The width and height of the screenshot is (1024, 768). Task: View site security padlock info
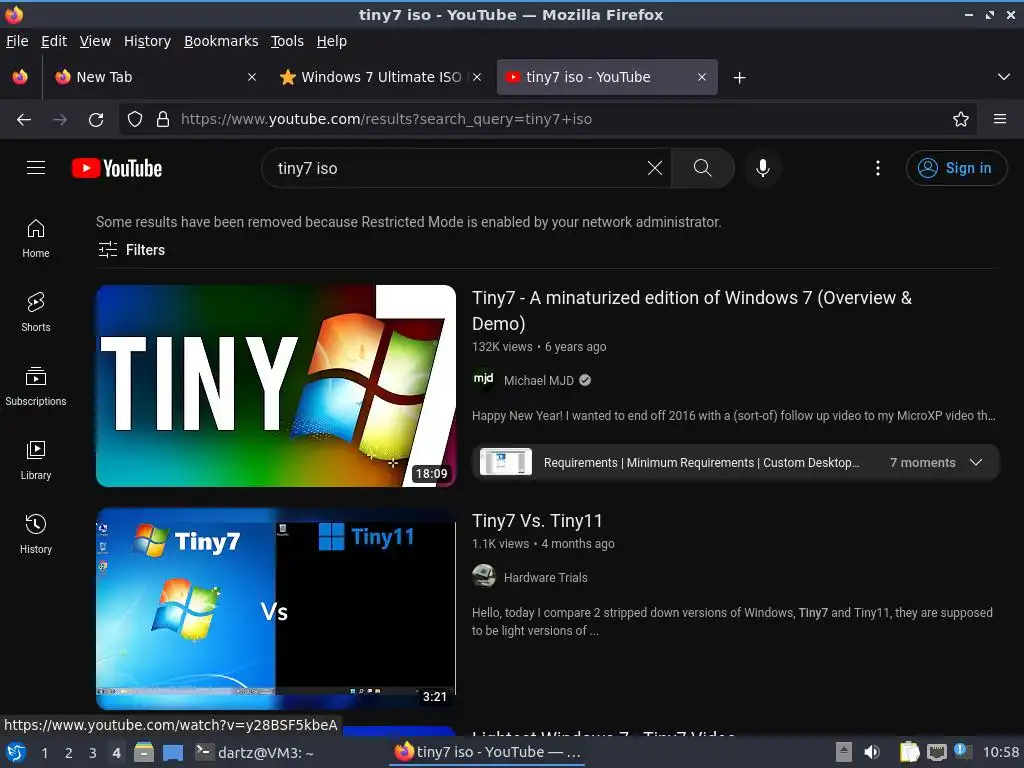(163, 120)
